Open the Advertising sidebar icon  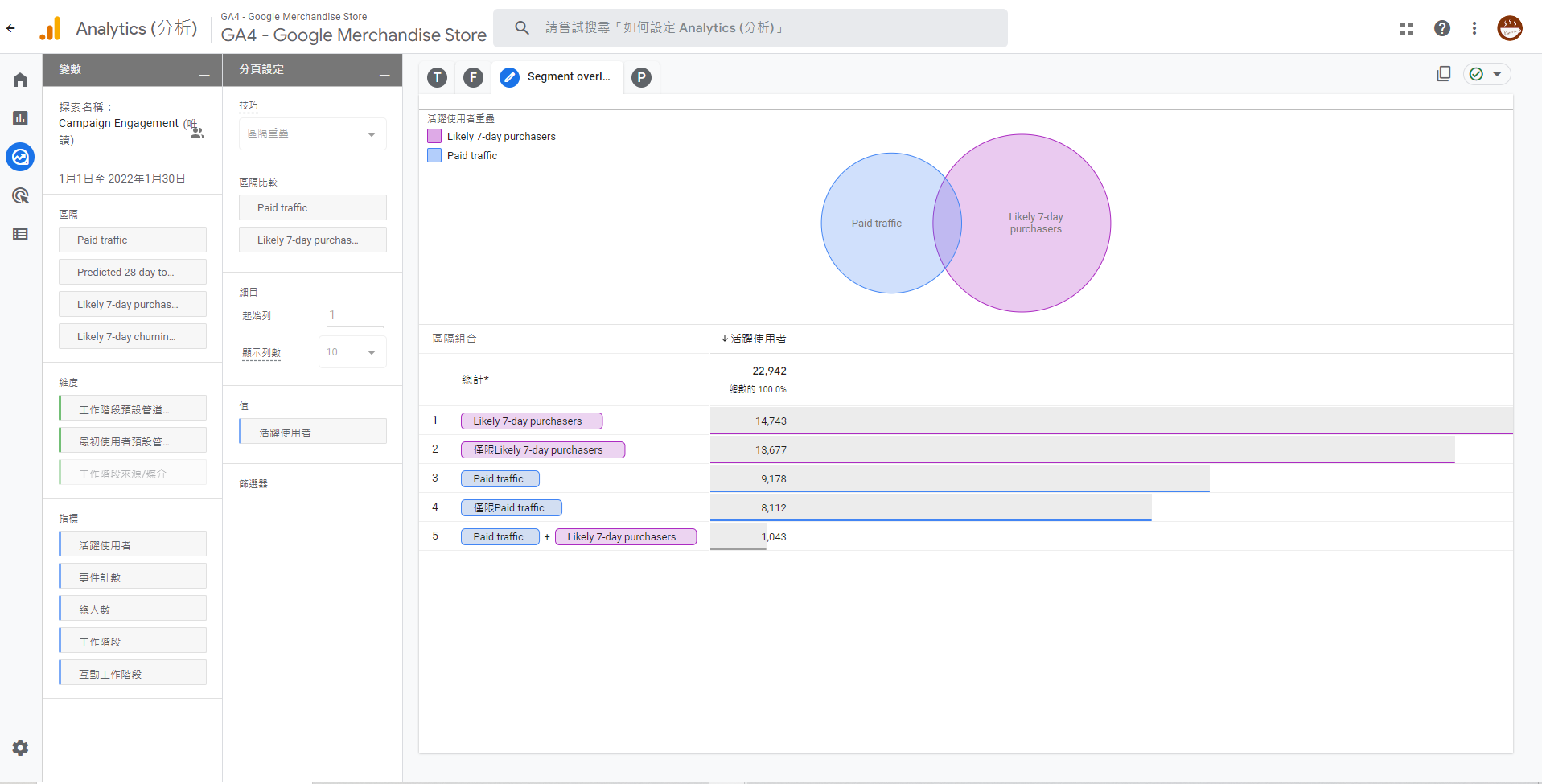pos(20,195)
